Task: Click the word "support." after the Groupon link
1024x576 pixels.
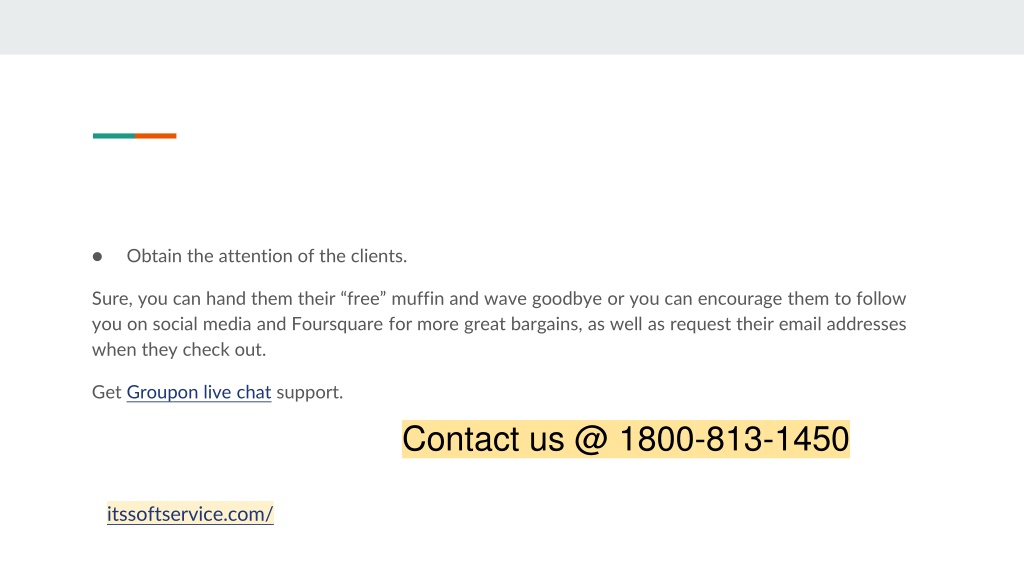Action: coord(310,392)
